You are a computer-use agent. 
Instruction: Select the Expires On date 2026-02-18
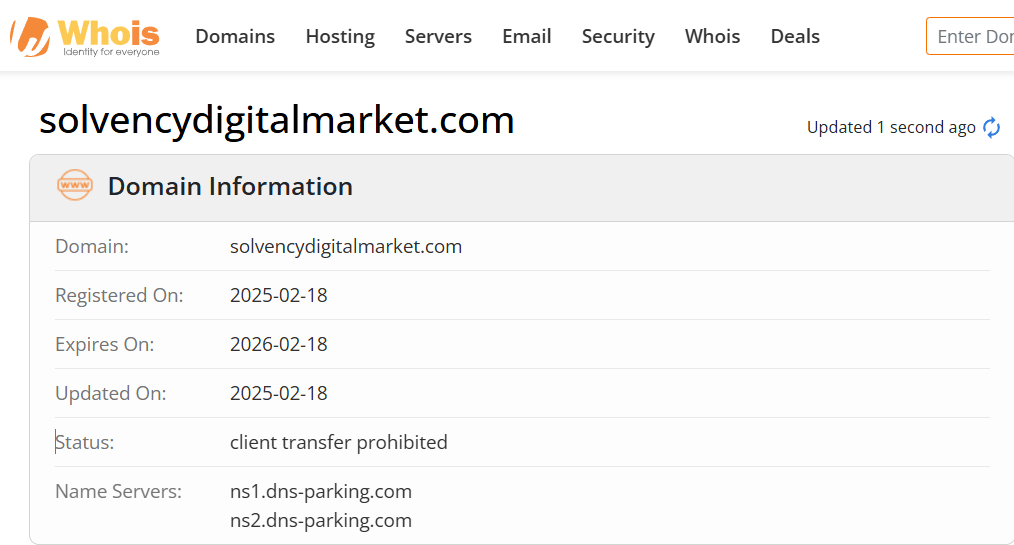click(279, 345)
